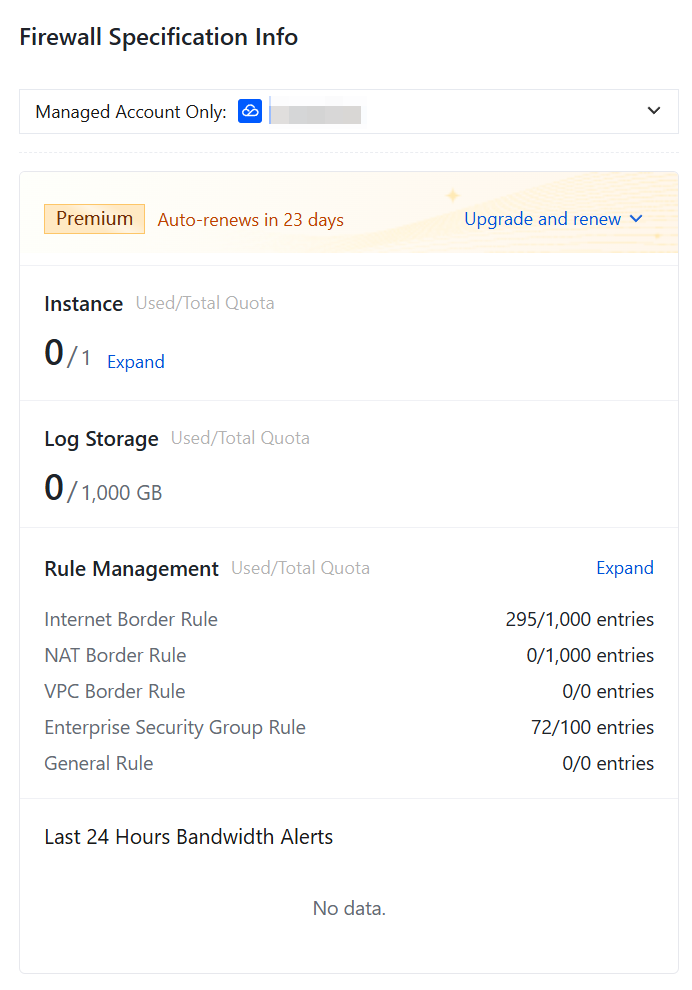Click the Last 24 Hours Bandwidth Alerts heading

coord(189,837)
